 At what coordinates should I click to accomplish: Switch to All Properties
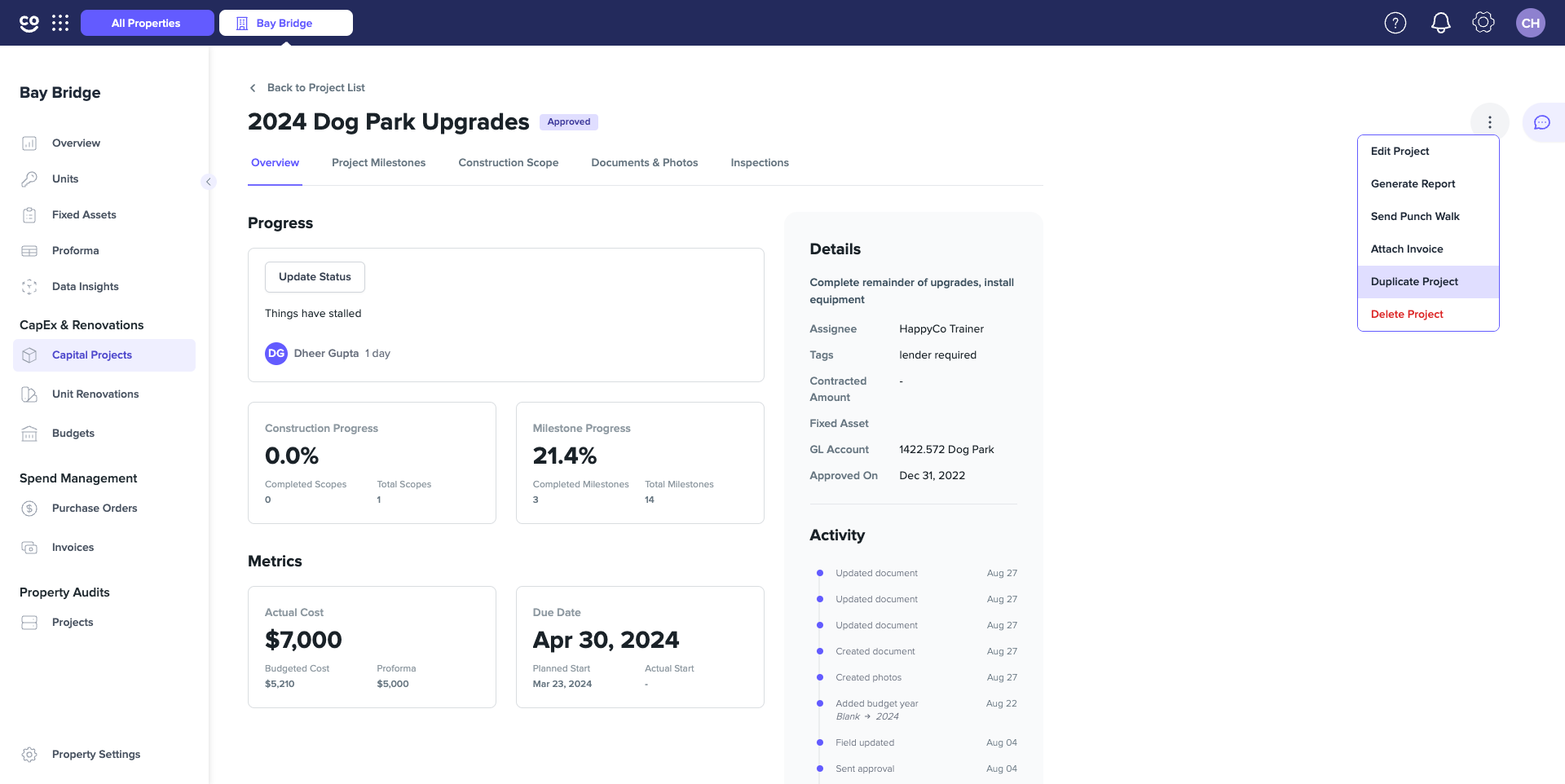(147, 23)
